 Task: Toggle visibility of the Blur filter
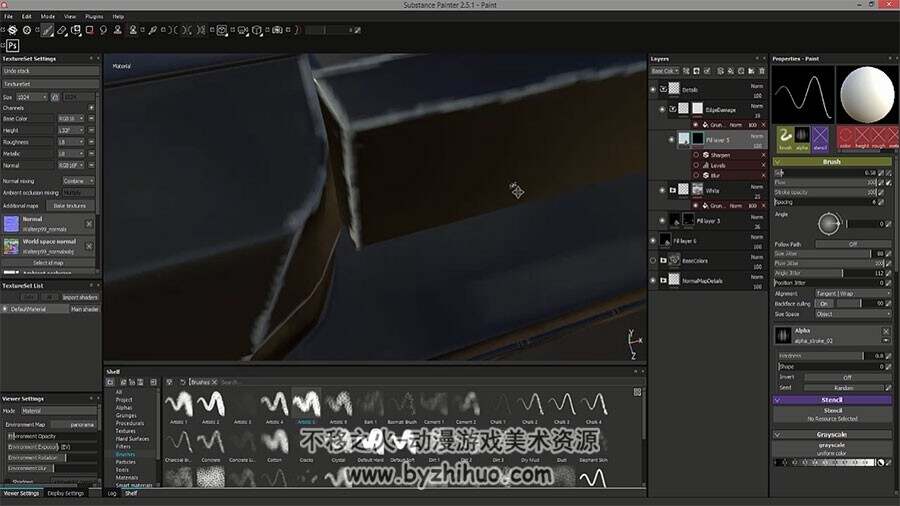pos(696,176)
